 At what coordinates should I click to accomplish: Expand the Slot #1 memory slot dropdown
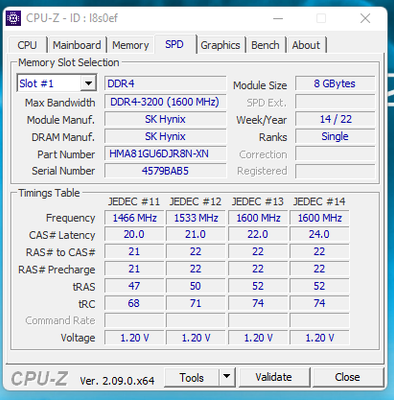[x=88, y=83]
